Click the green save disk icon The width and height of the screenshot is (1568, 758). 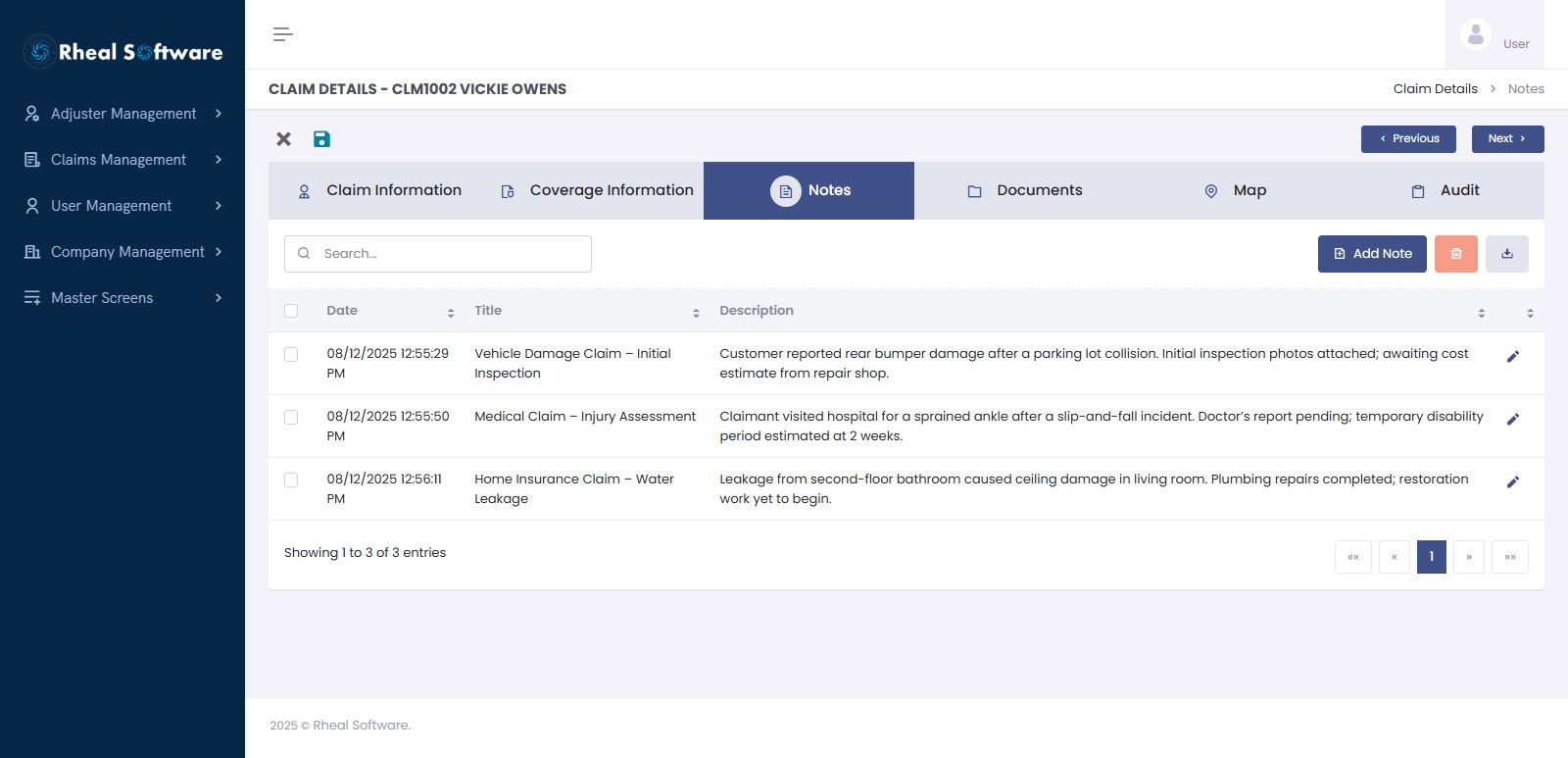pos(321,139)
